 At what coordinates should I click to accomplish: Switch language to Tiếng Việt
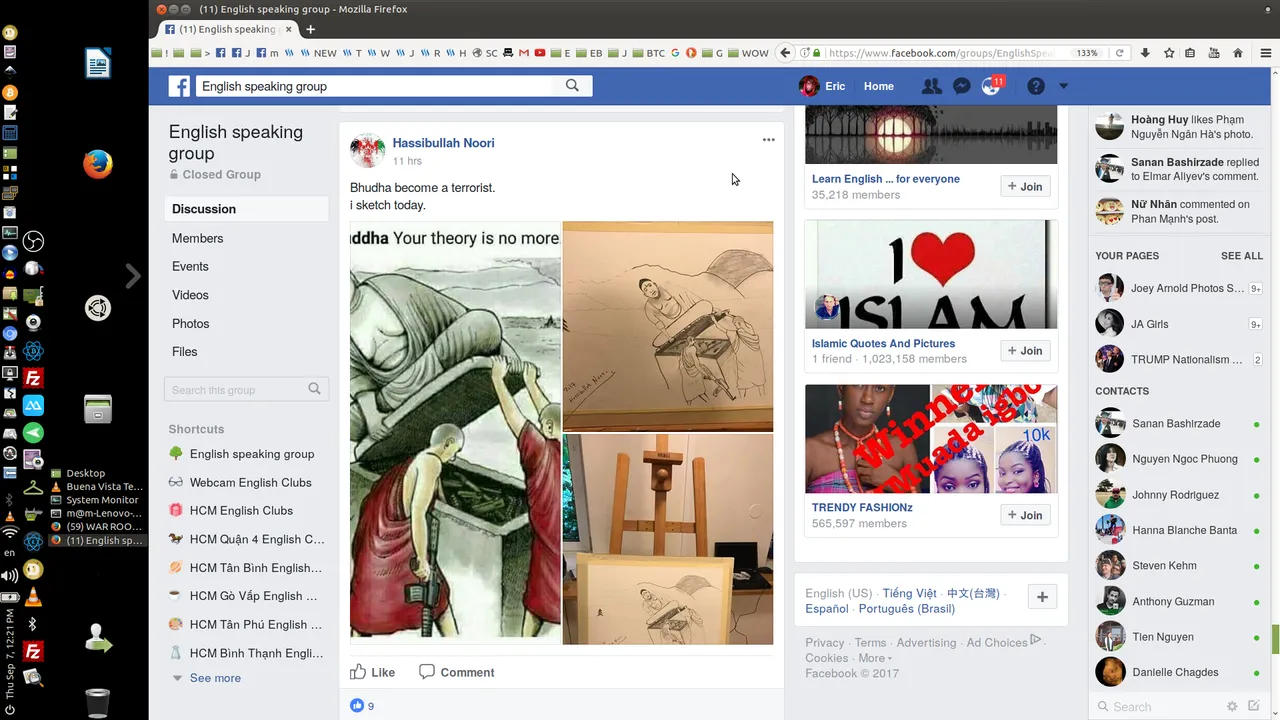910,593
